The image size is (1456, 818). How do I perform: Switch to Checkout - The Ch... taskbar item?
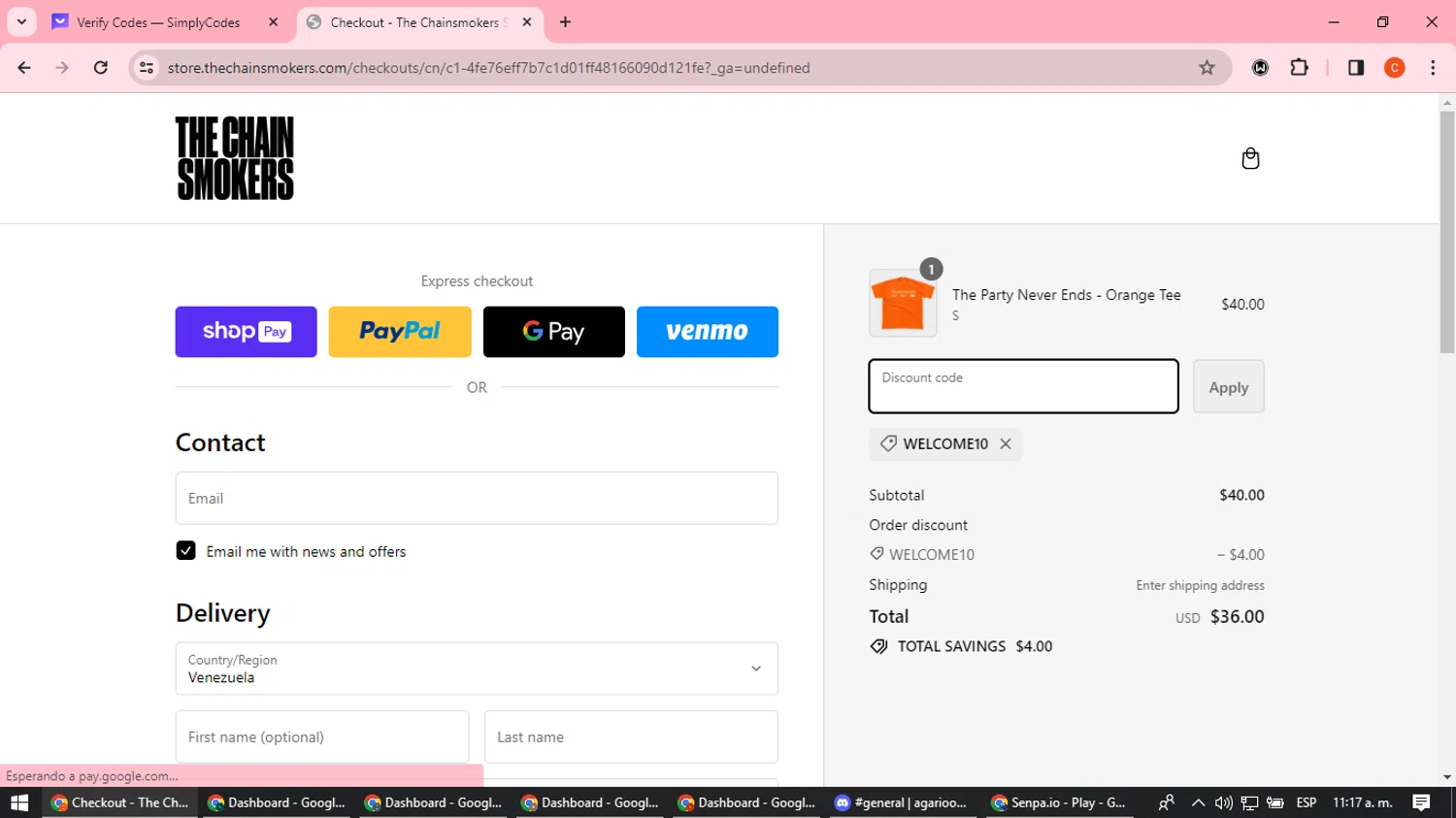[x=120, y=802]
